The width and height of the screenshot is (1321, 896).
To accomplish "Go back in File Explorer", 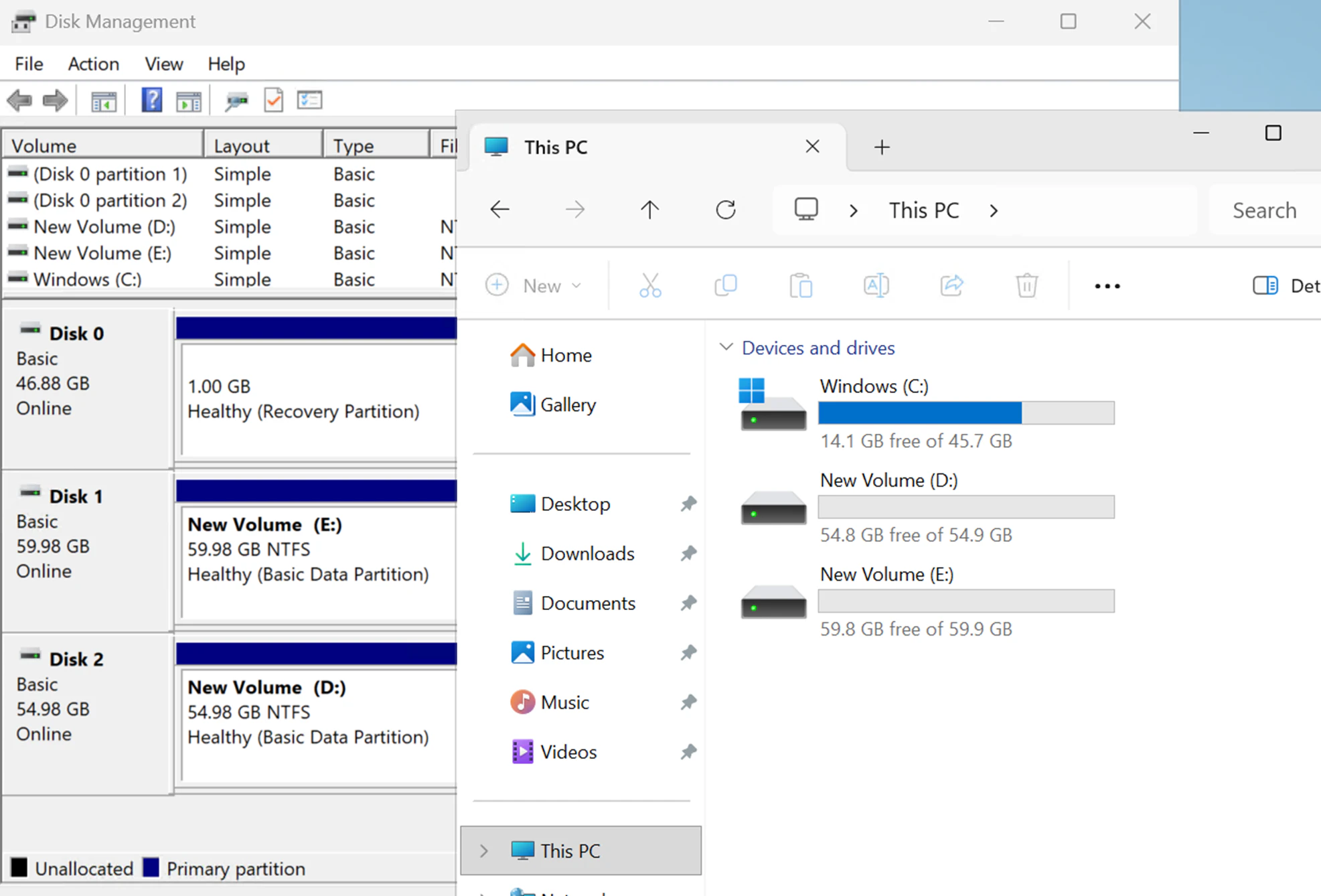I will (x=499, y=210).
